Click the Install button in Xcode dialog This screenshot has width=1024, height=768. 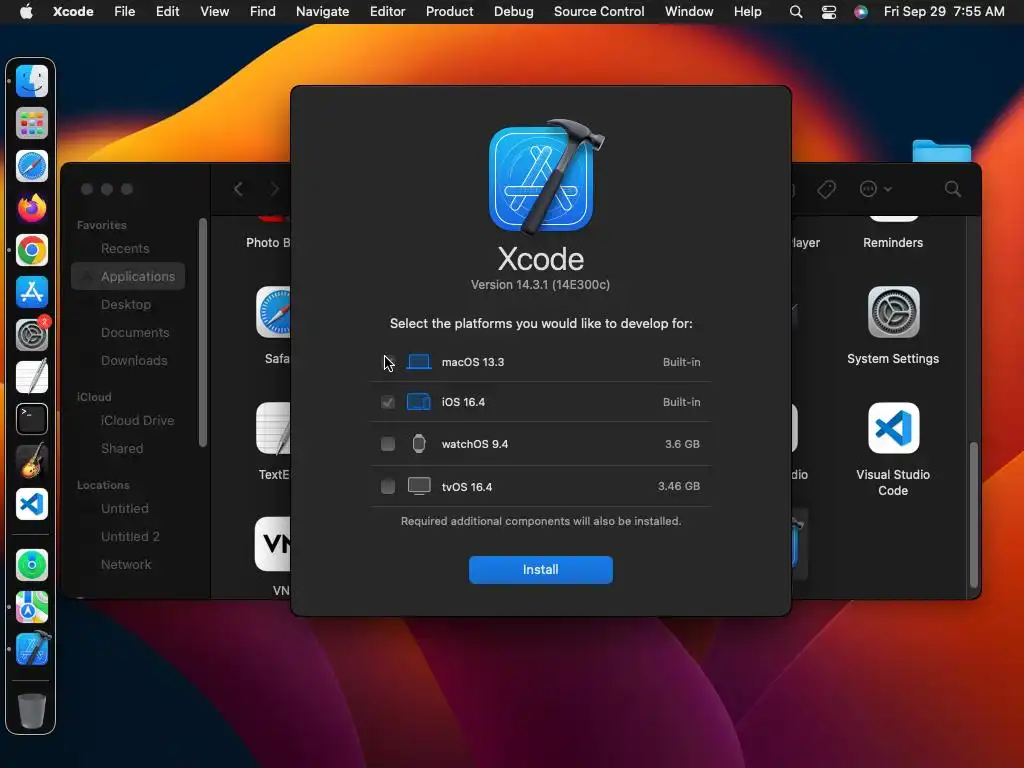point(540,569)
